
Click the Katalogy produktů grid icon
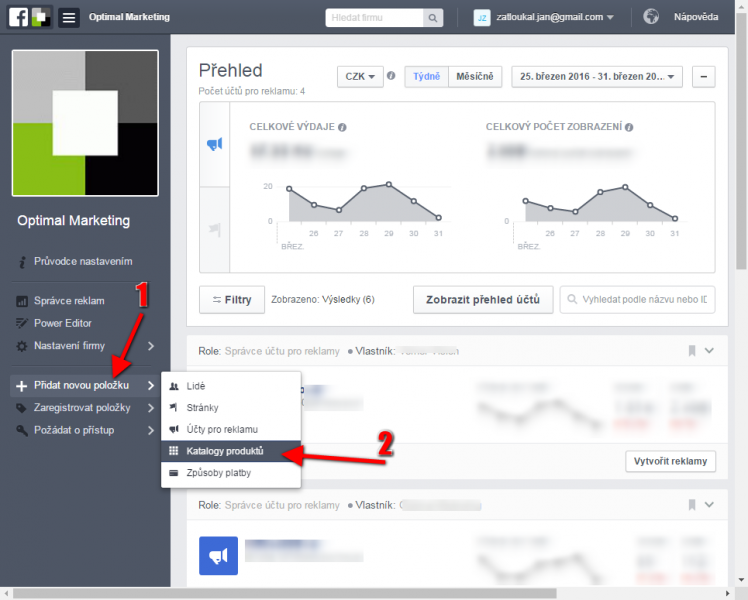point(174,451)
